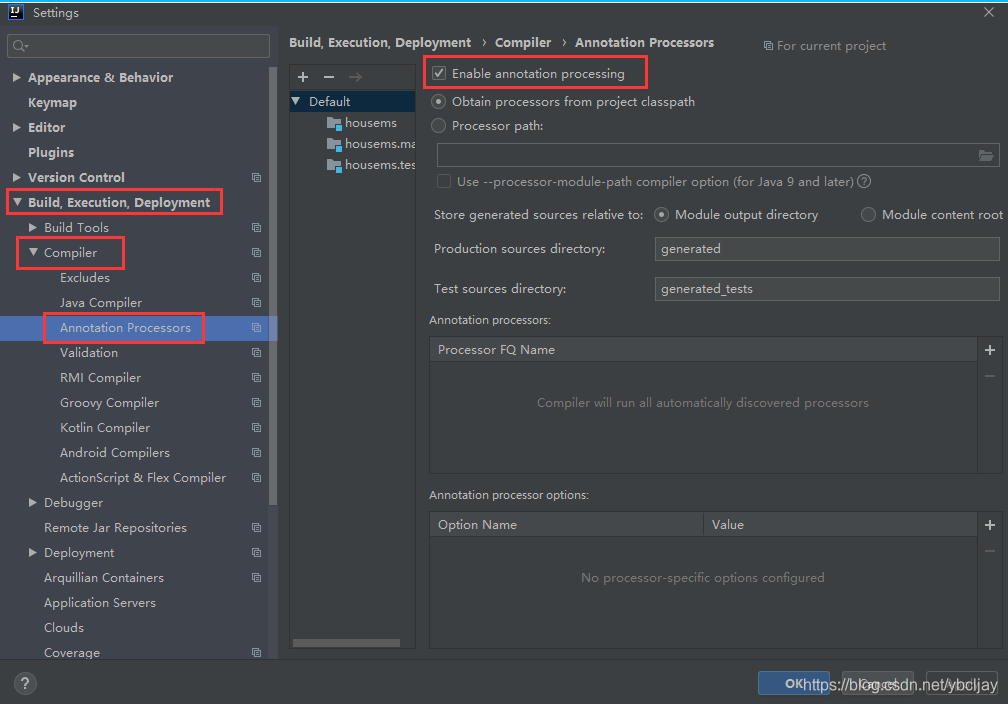Viewport: 1008px width, 704px height.
Task: Expand Appearance & Behavior section
Action: click(x=17, y=77)
